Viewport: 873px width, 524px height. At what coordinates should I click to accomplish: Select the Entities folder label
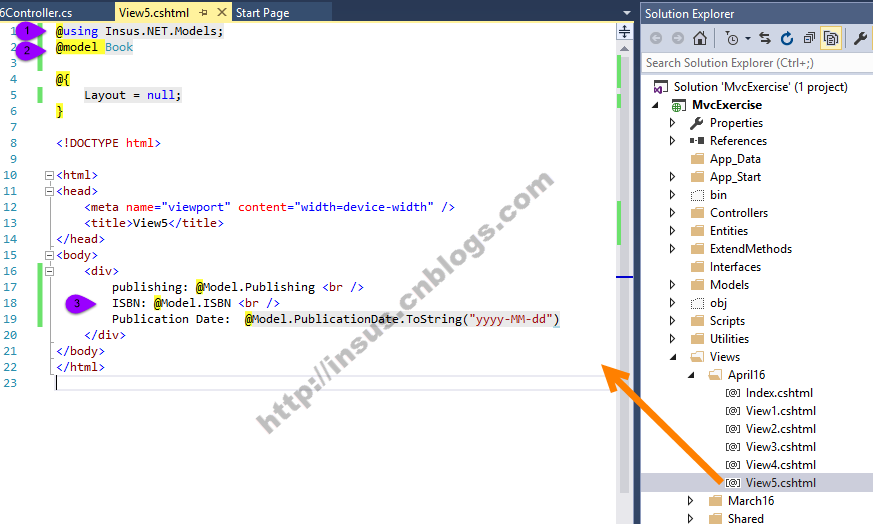click(x=729, y=231)
